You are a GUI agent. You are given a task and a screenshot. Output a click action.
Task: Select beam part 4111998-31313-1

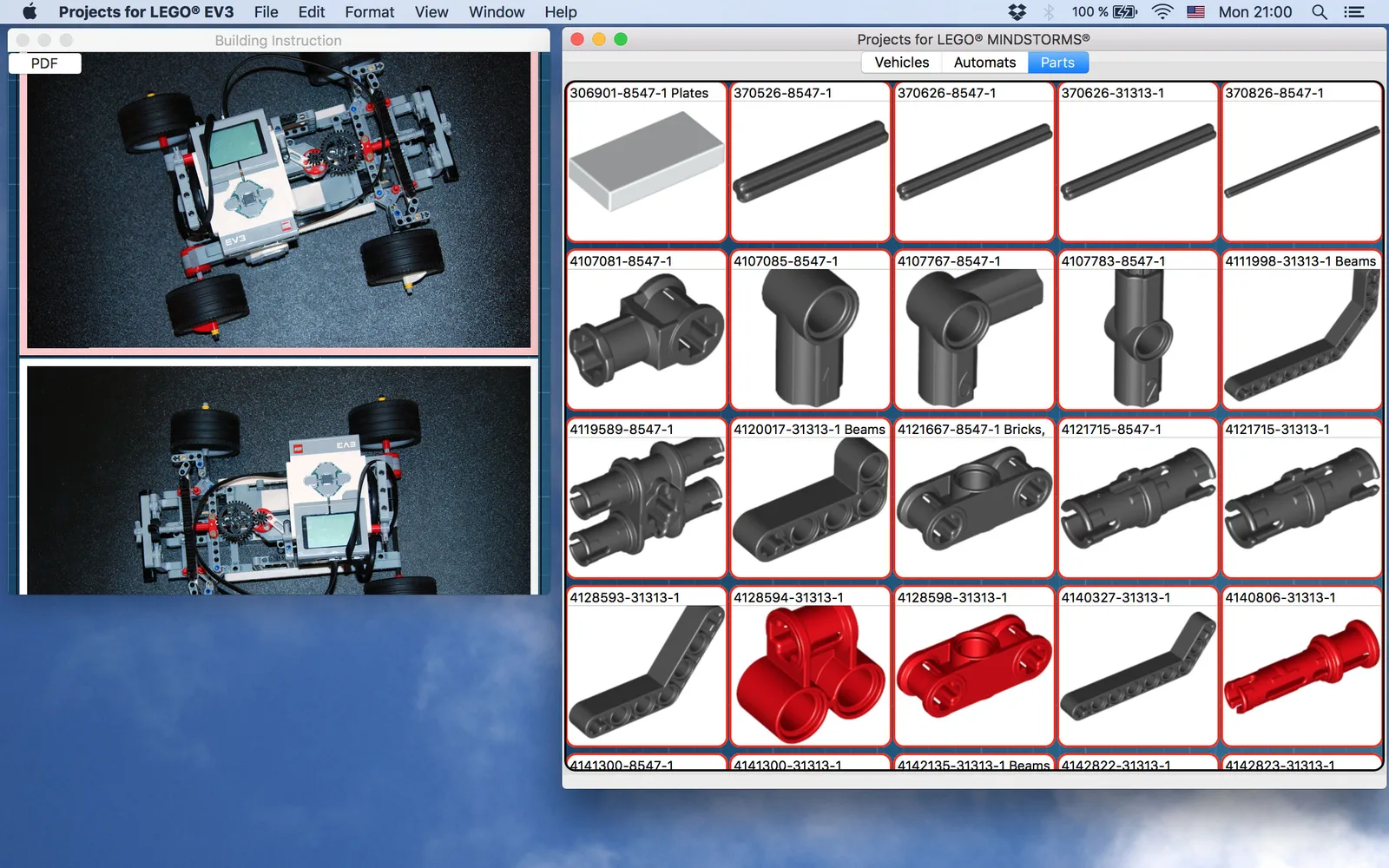1302,330
